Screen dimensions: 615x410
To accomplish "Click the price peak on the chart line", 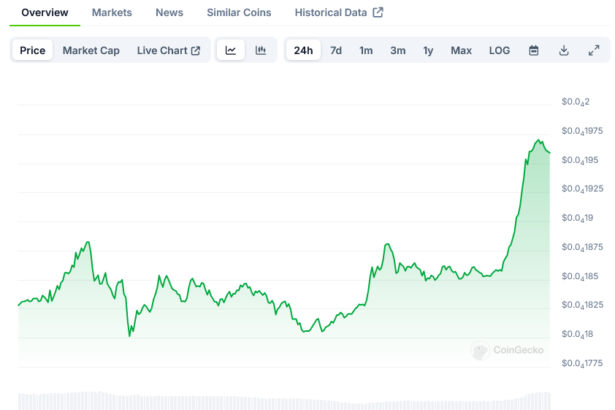I will [538, 141].
